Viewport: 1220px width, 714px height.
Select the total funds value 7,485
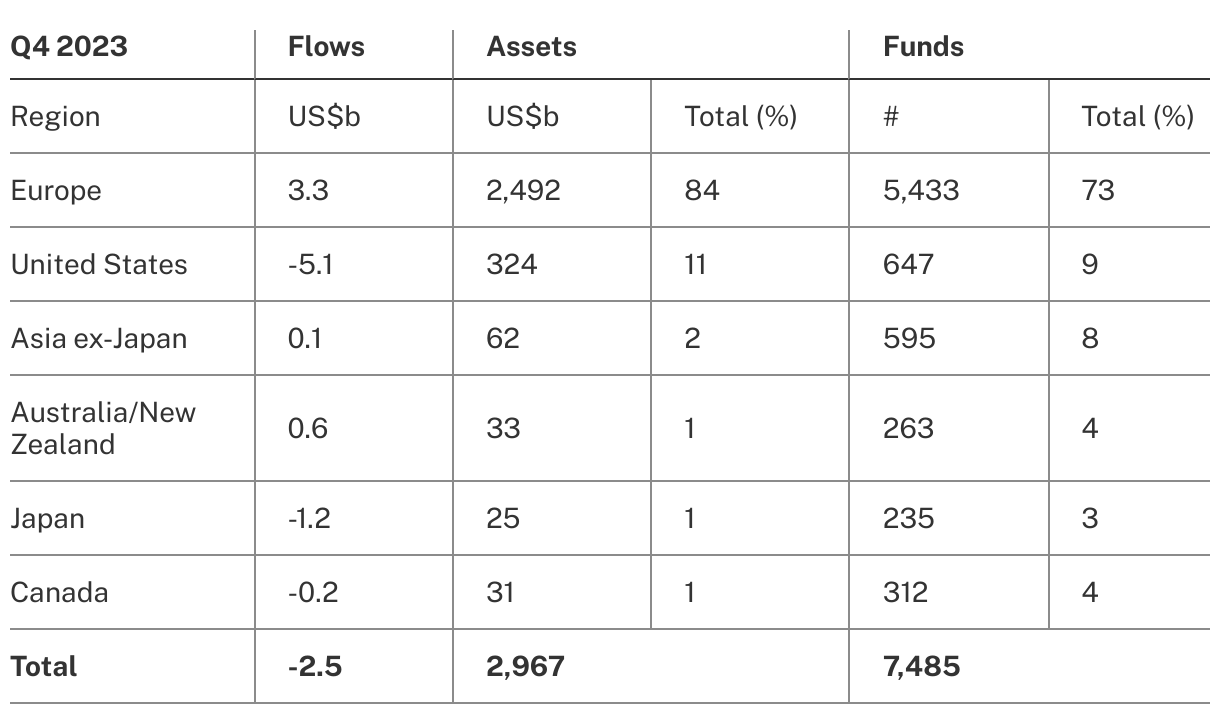pyautogui.click(x=921, y=666)
